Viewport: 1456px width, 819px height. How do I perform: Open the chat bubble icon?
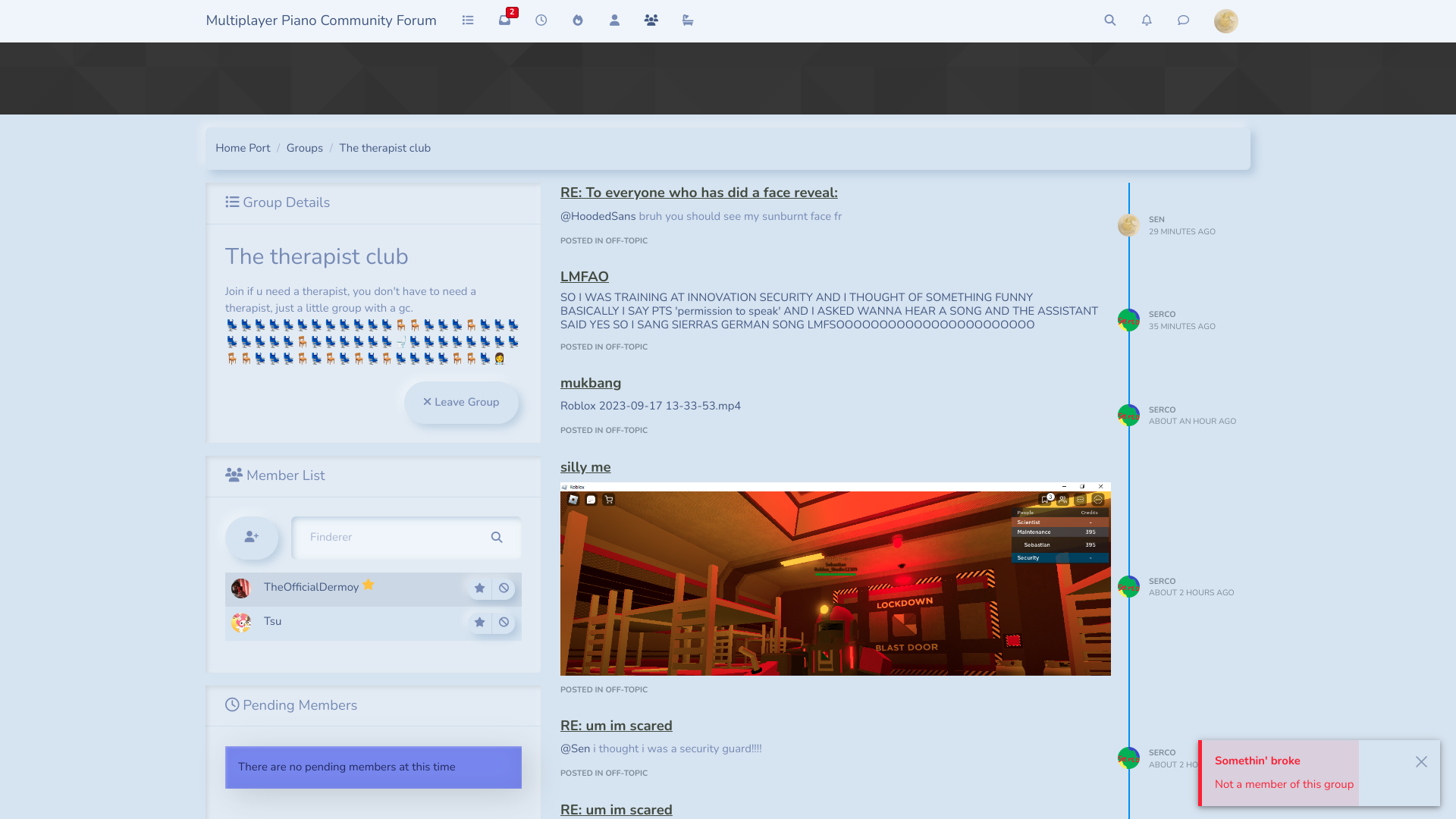pos(1183,20)
